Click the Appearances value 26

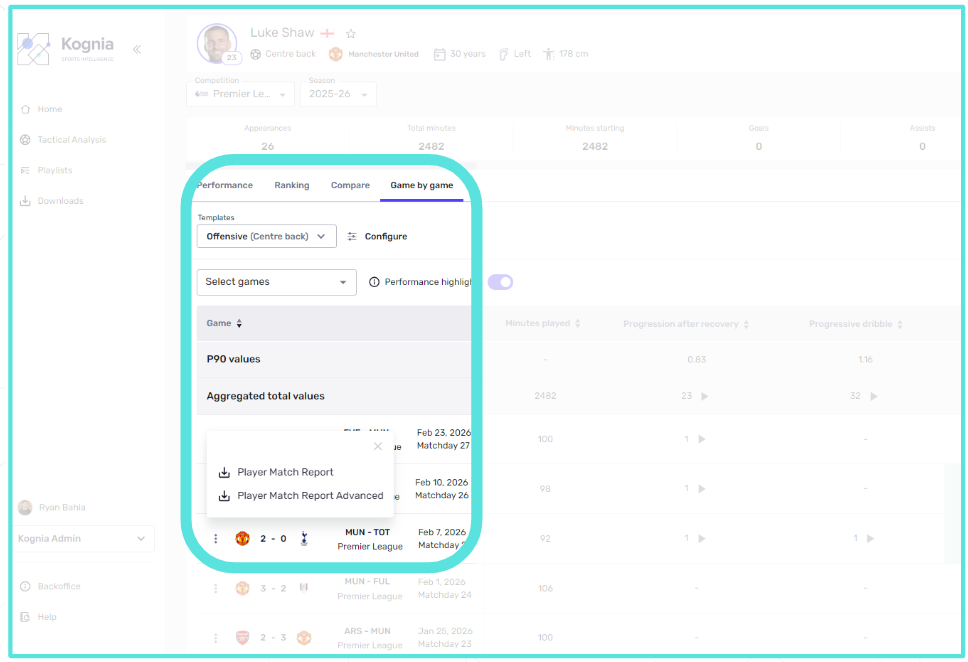click(x=267, y=146)
